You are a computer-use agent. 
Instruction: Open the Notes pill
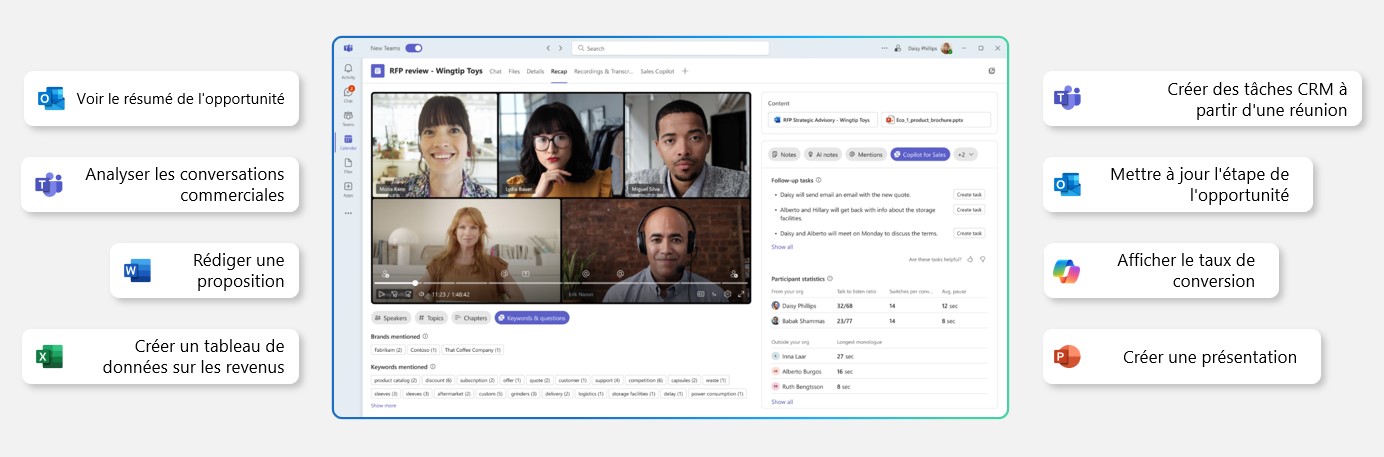pyautogui.click(x=784, y=154)
